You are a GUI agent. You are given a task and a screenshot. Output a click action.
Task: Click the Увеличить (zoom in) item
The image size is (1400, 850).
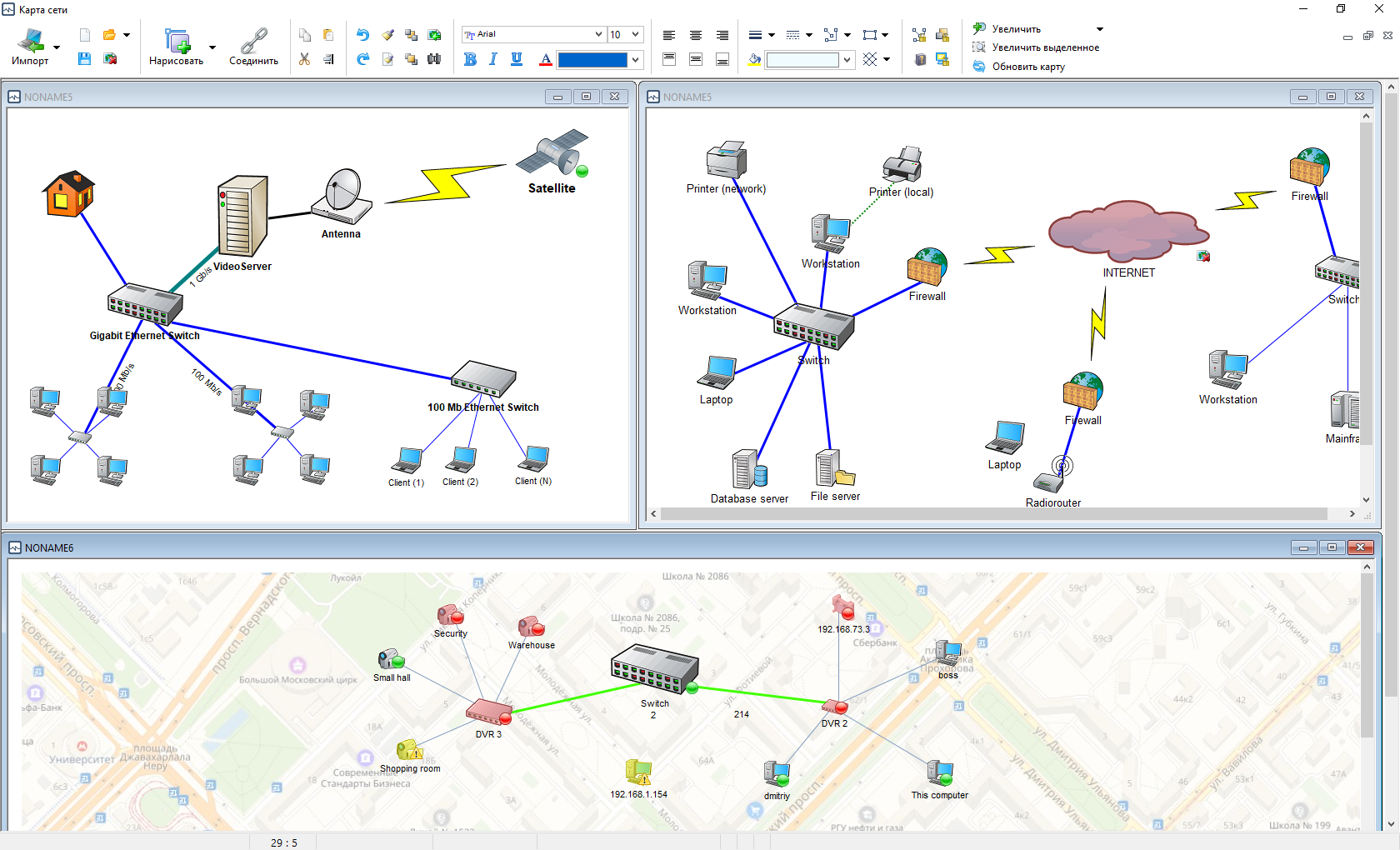[1016, 29]
